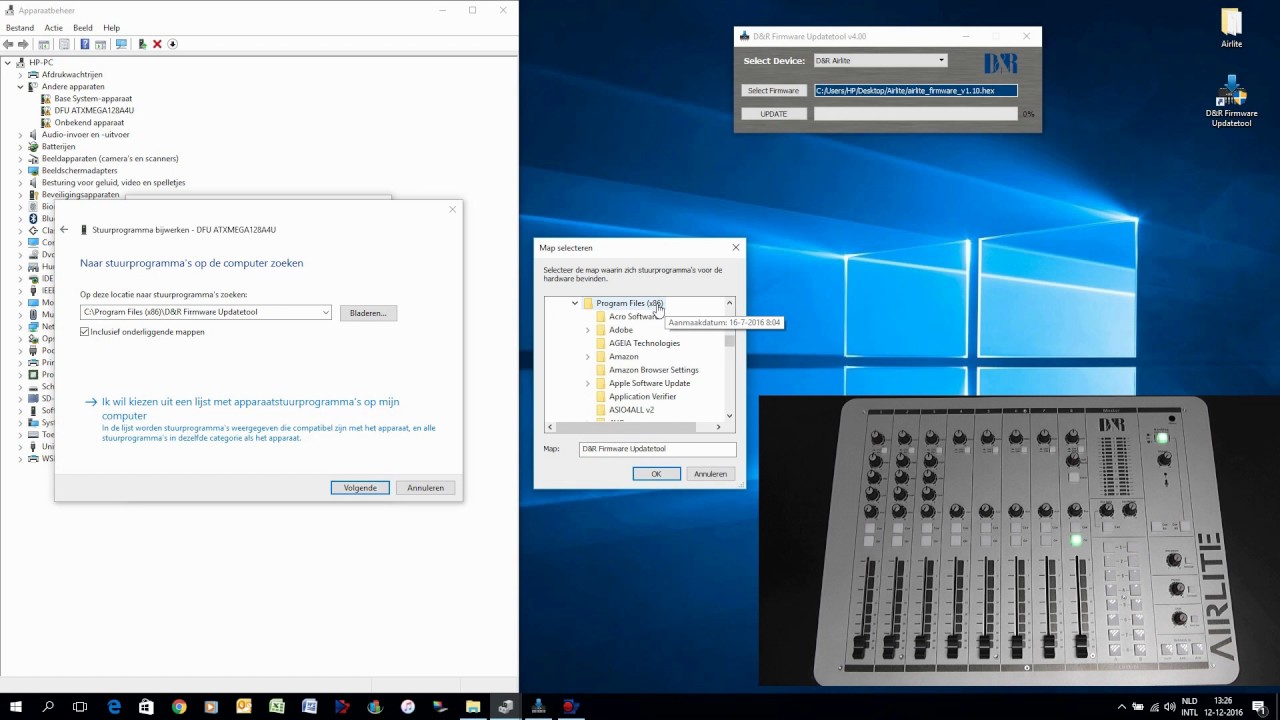The width and height of the screenshot is (1280, 720).
Task: Click the update driver icon with green arrow
Action: coord(142,44)
